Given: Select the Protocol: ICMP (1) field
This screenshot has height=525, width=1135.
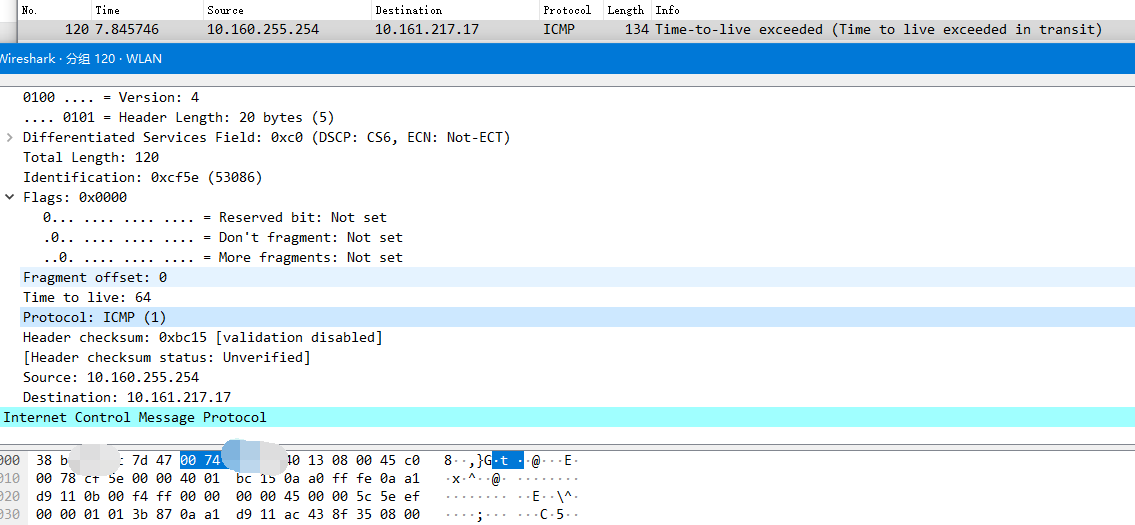Looking at the screenshot, I should (x=576, y=317).
